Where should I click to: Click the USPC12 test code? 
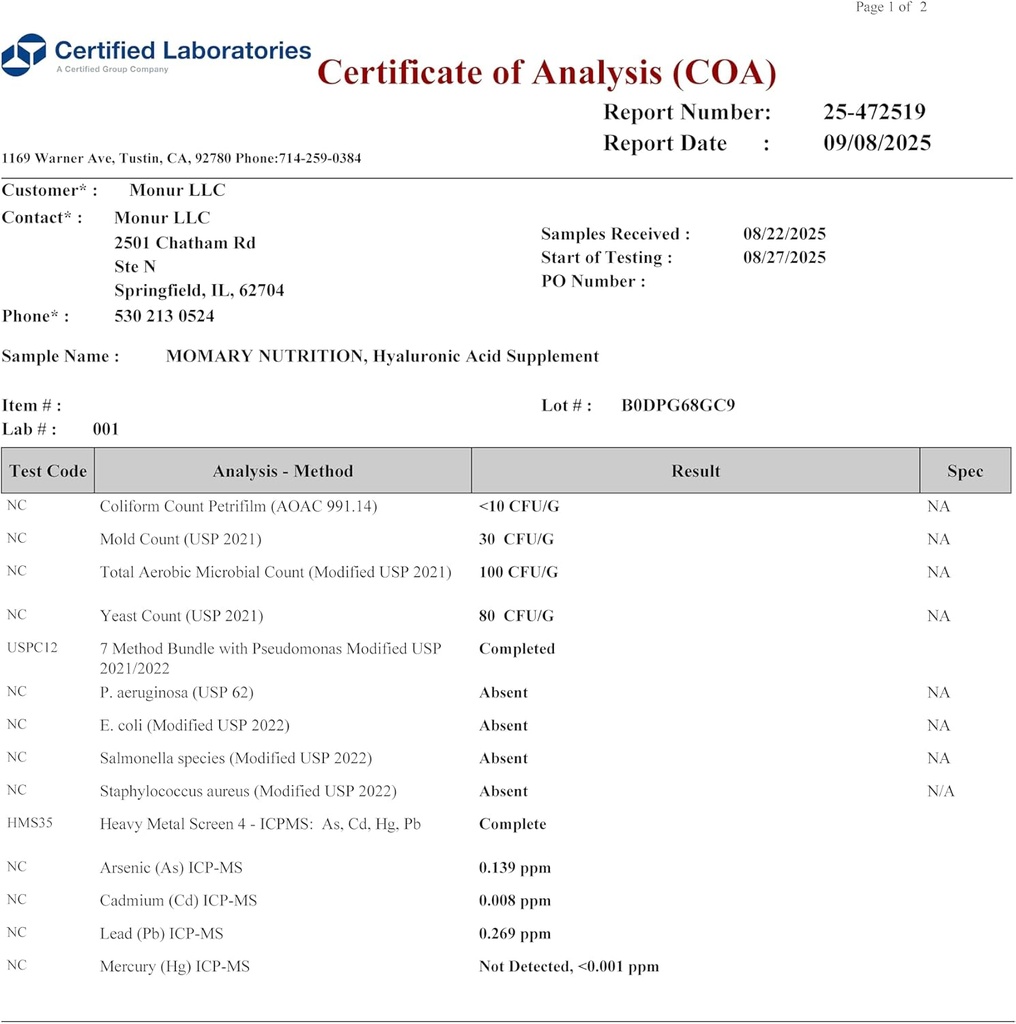pos(33,648)
